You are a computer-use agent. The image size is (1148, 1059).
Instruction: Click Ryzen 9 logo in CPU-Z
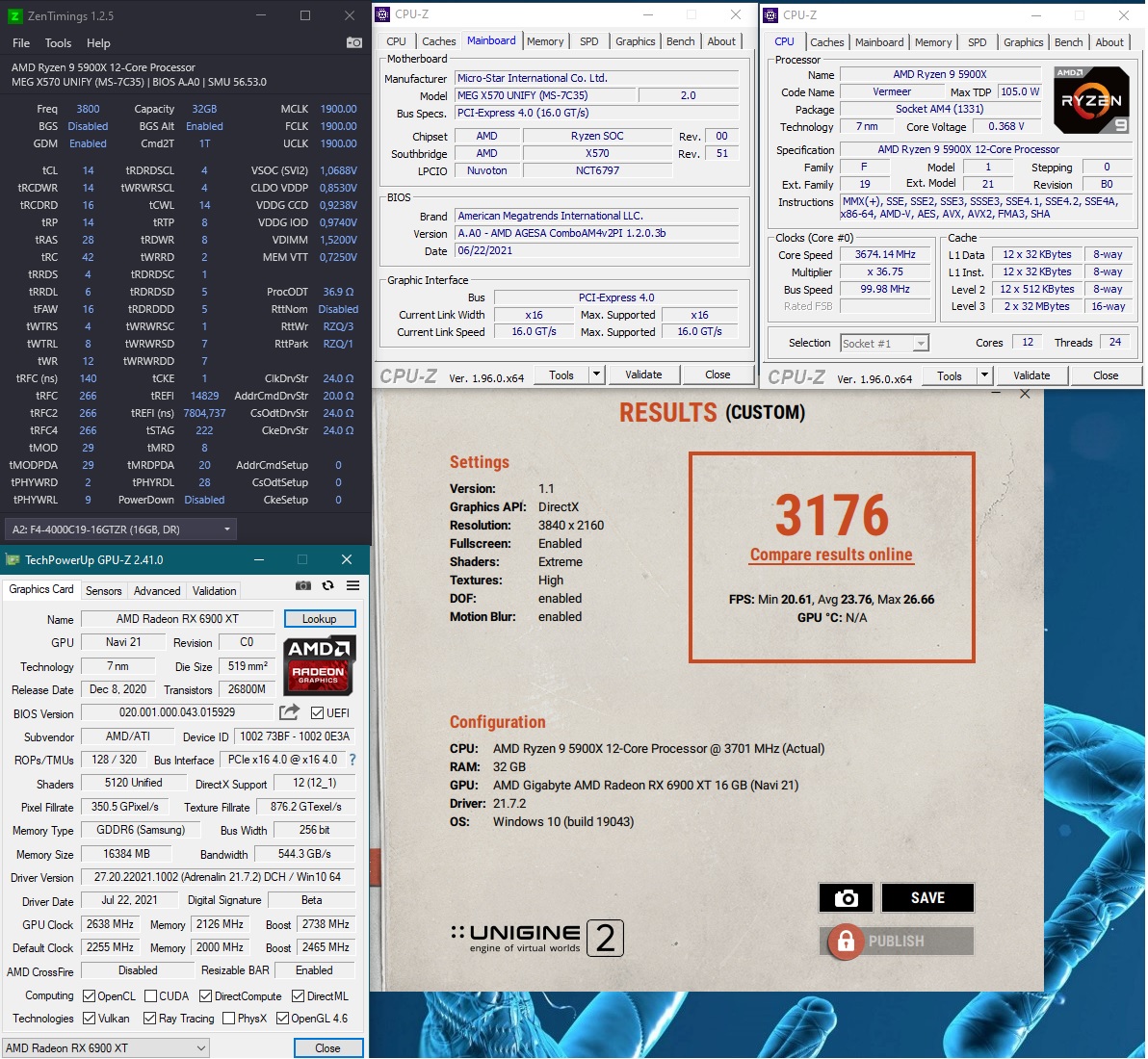pos(1091,99)
